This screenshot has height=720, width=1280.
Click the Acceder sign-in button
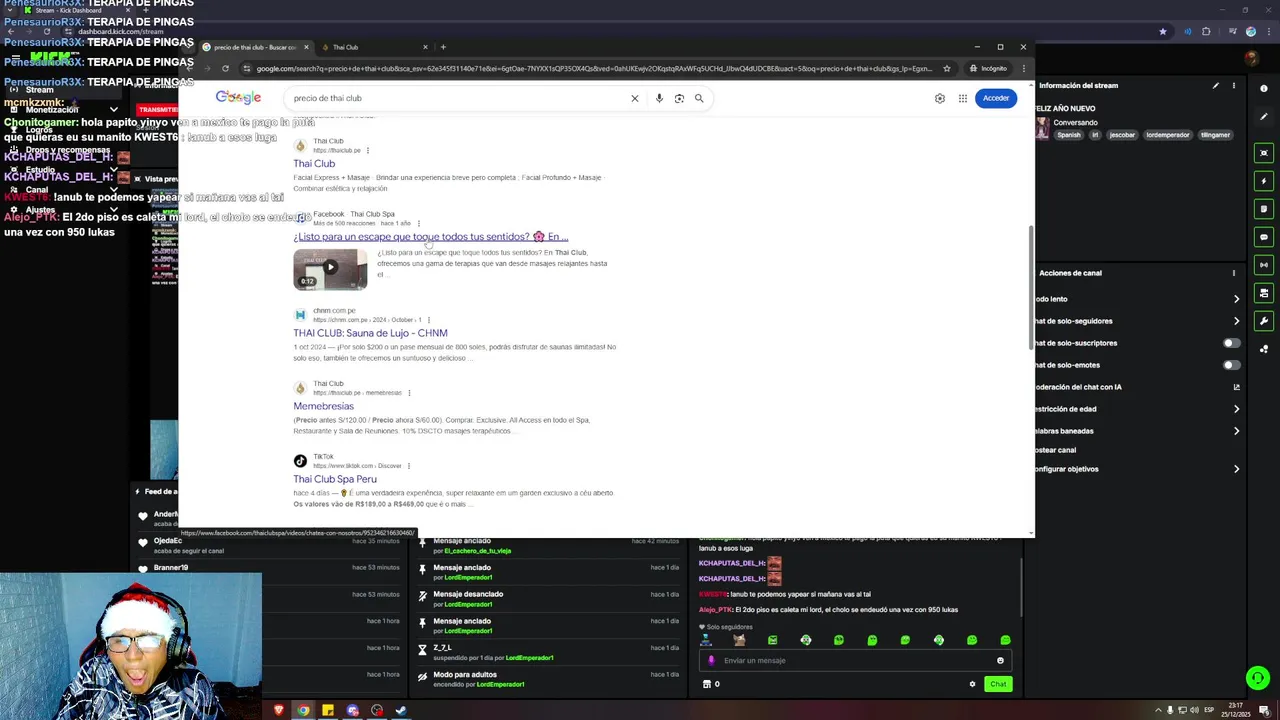click(x=996, y=98)
